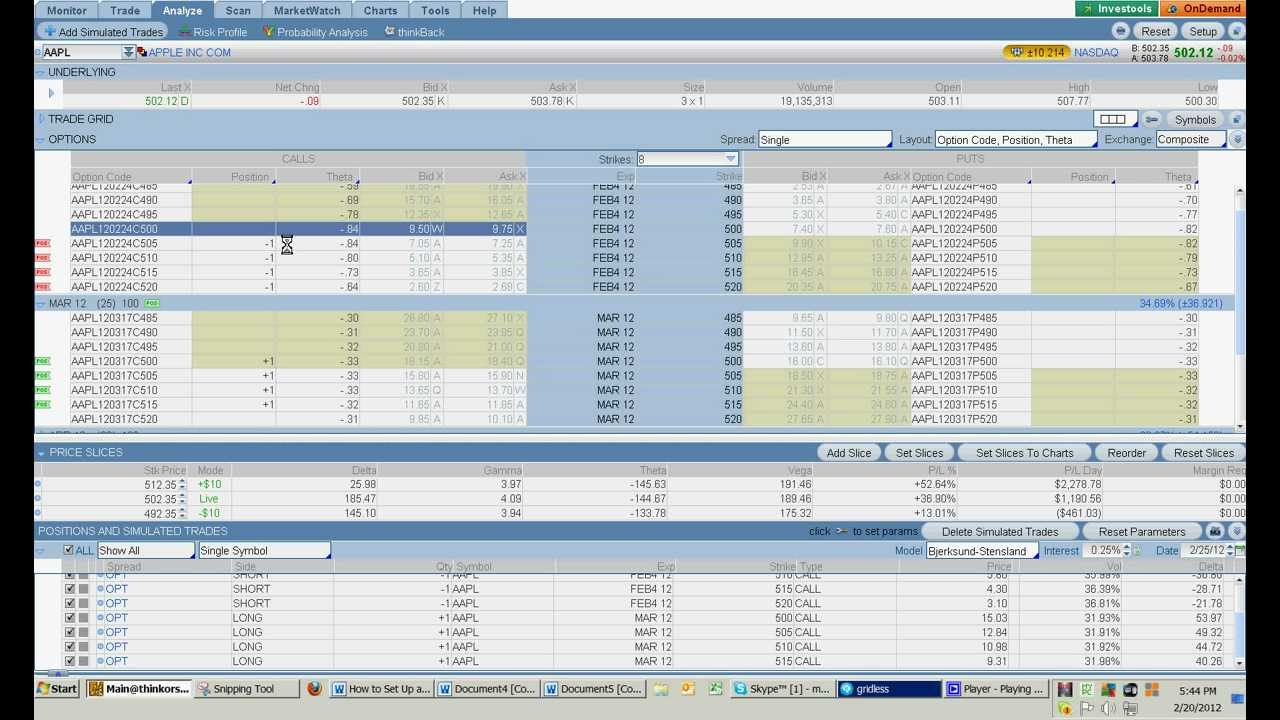
Task: Click the camera icon beside Reset Parameters
Action: tap(1214, 532)
